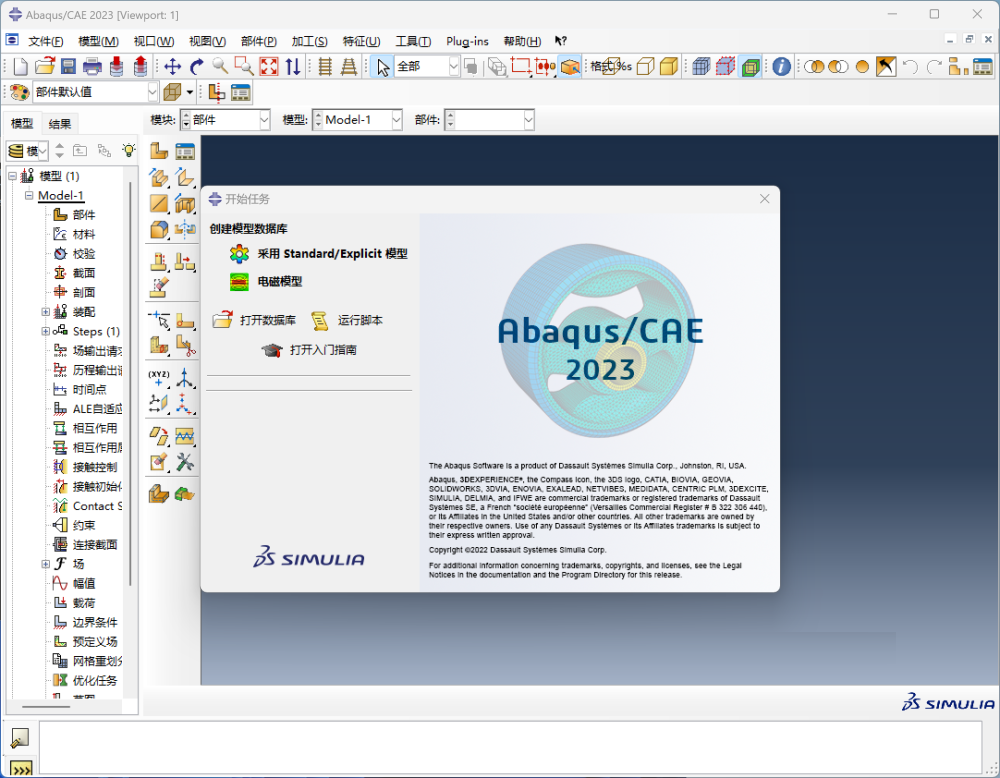
Task: Switch to the 结果 tab
Action: pyautogui.click(x=60, y=124)
